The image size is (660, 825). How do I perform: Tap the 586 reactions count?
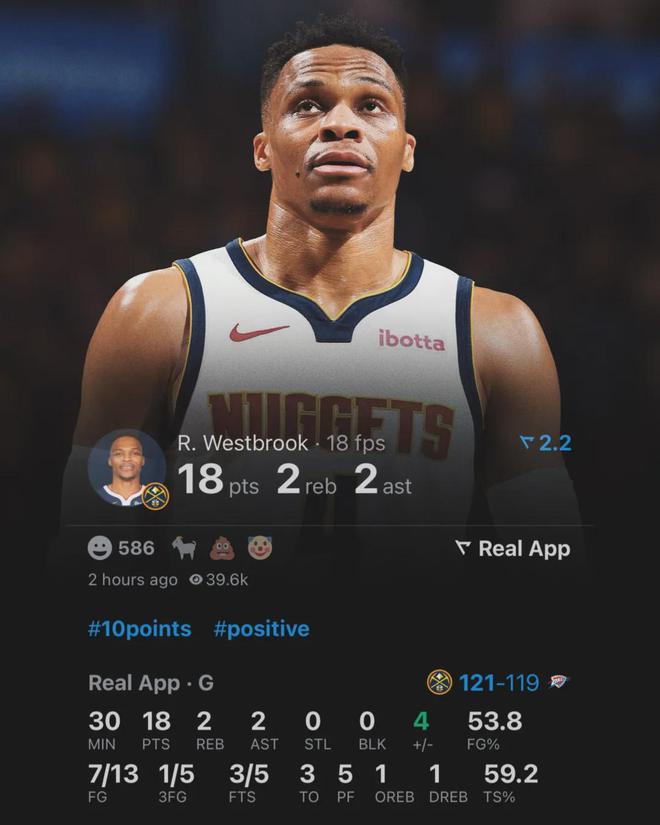136,548
